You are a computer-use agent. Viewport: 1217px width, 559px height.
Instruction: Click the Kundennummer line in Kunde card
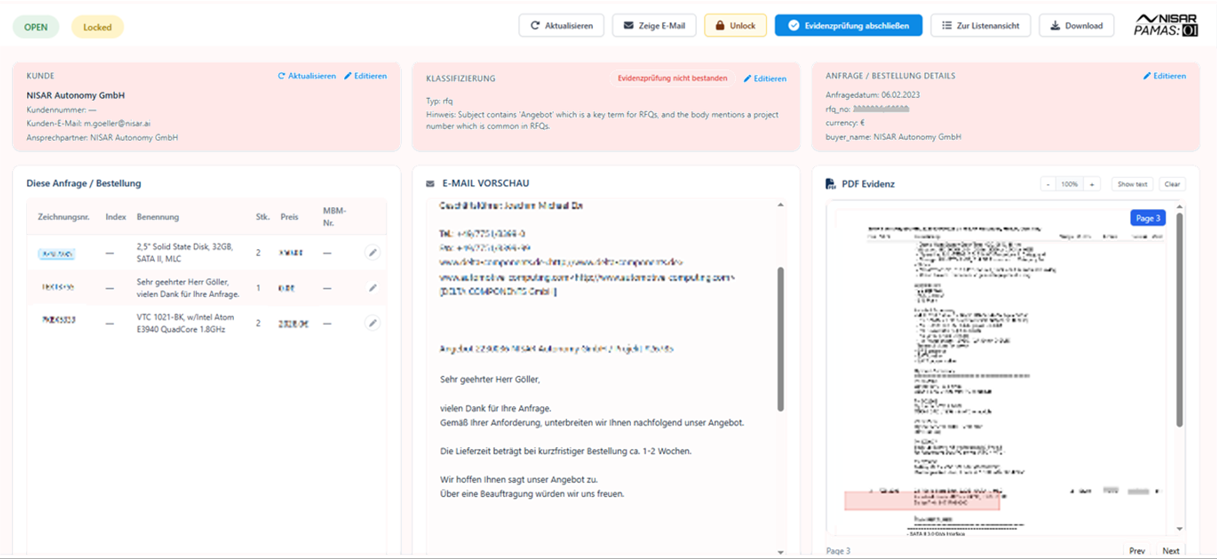[61, 110]
